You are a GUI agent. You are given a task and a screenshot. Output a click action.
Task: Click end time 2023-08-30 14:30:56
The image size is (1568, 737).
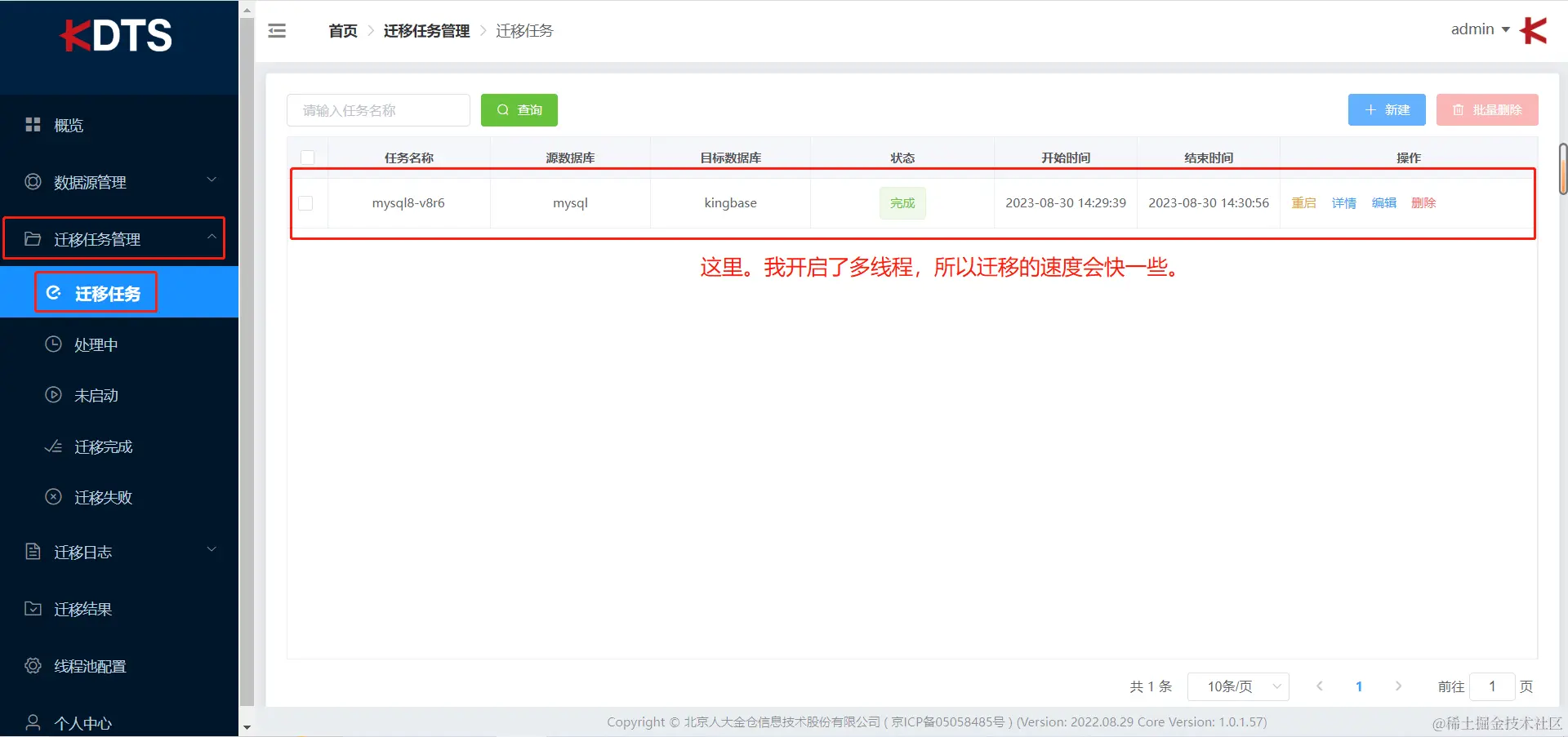coord(1209,203)
